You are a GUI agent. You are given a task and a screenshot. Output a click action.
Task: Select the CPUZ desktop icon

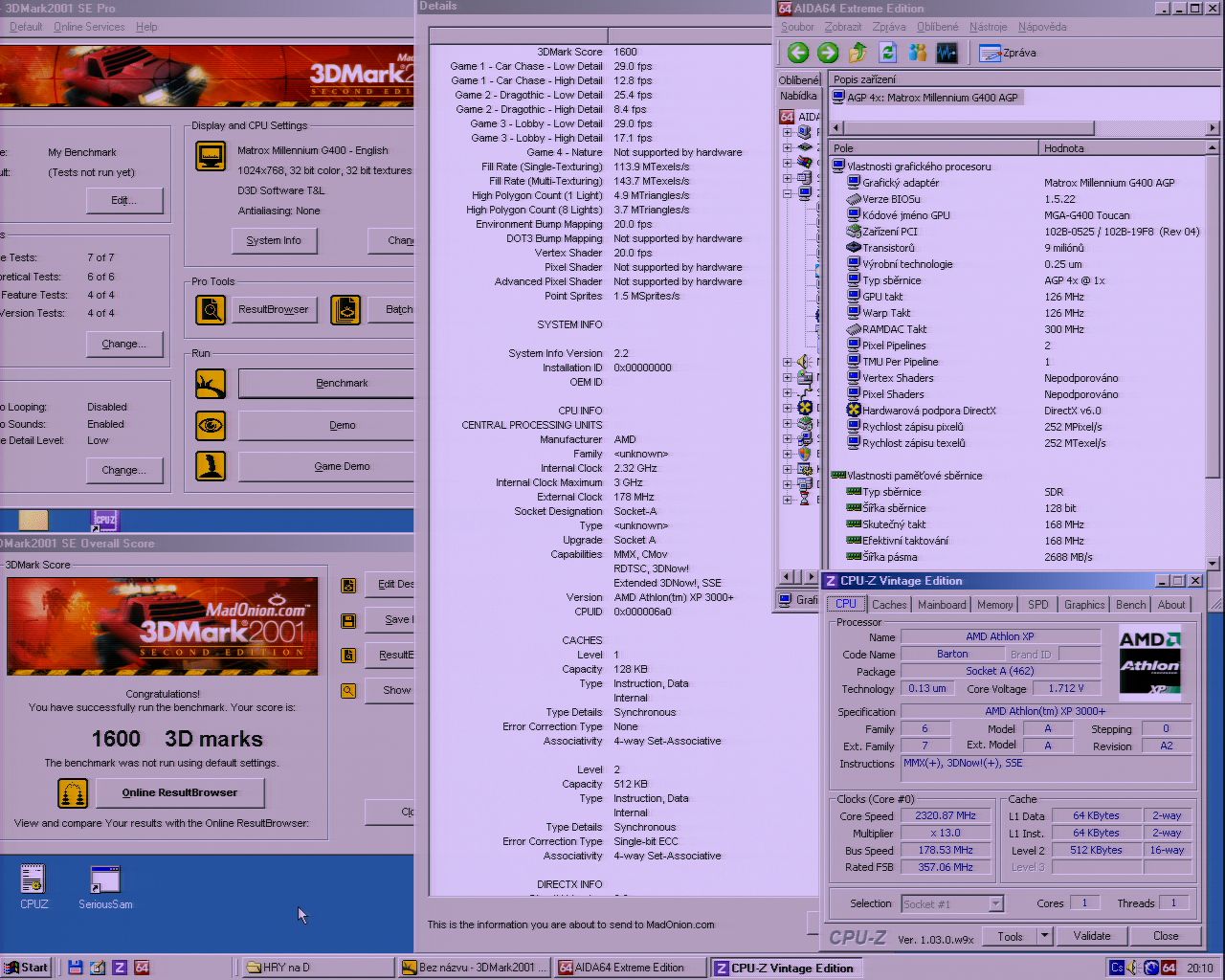point(33,887)
